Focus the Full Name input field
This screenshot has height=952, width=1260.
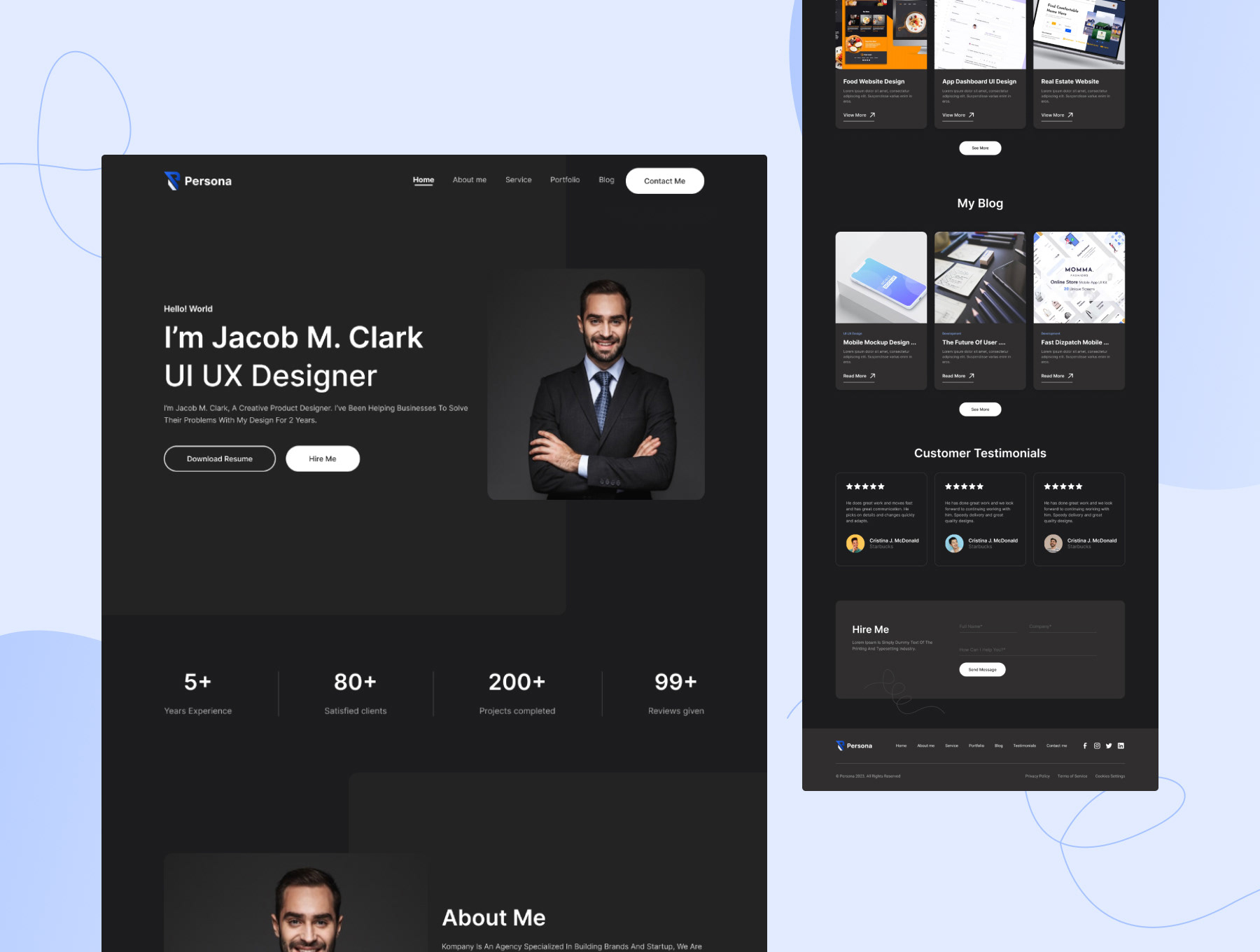coord(988,627)
